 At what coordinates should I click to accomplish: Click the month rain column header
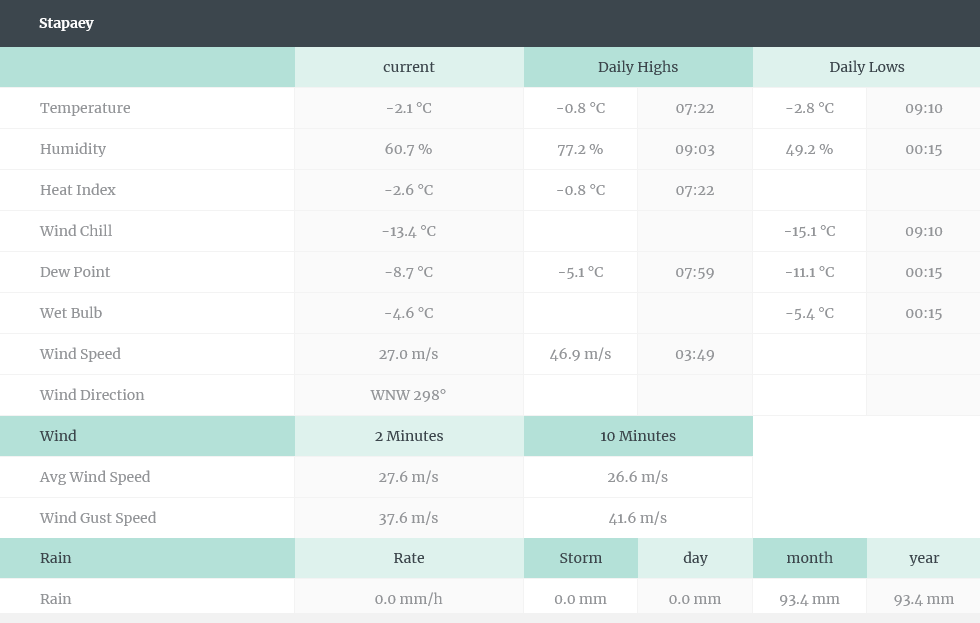pos(810,558)
